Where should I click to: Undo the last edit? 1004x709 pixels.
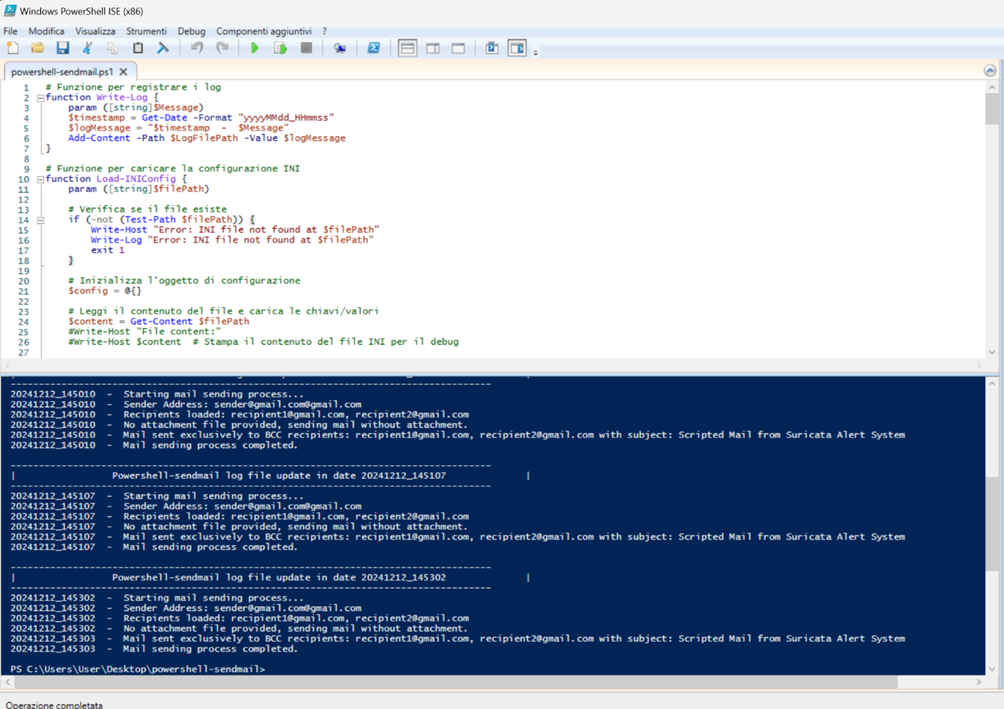tap(197, 47)
